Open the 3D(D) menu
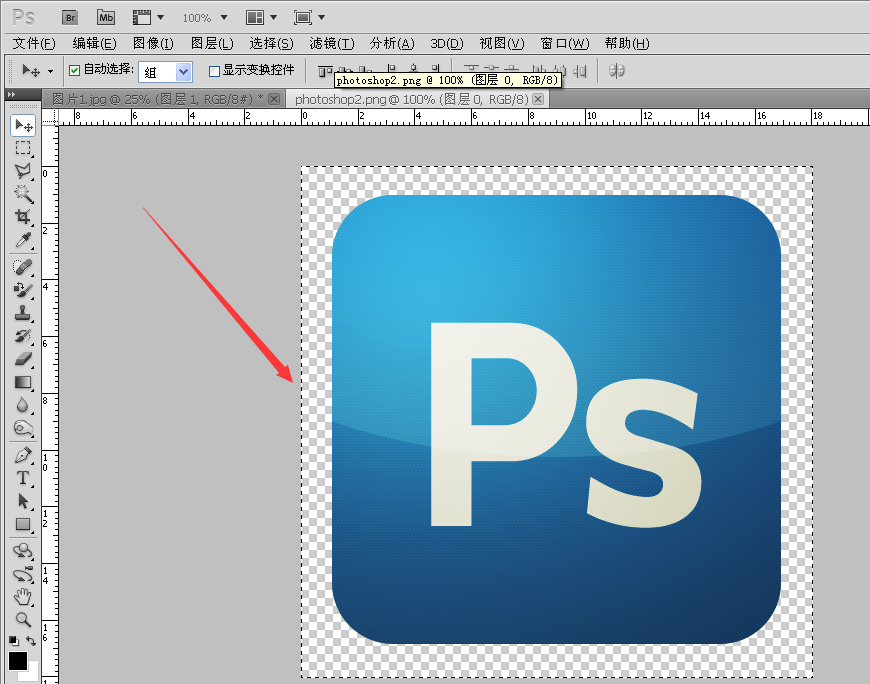870x684 pixels. pos(447,43)
